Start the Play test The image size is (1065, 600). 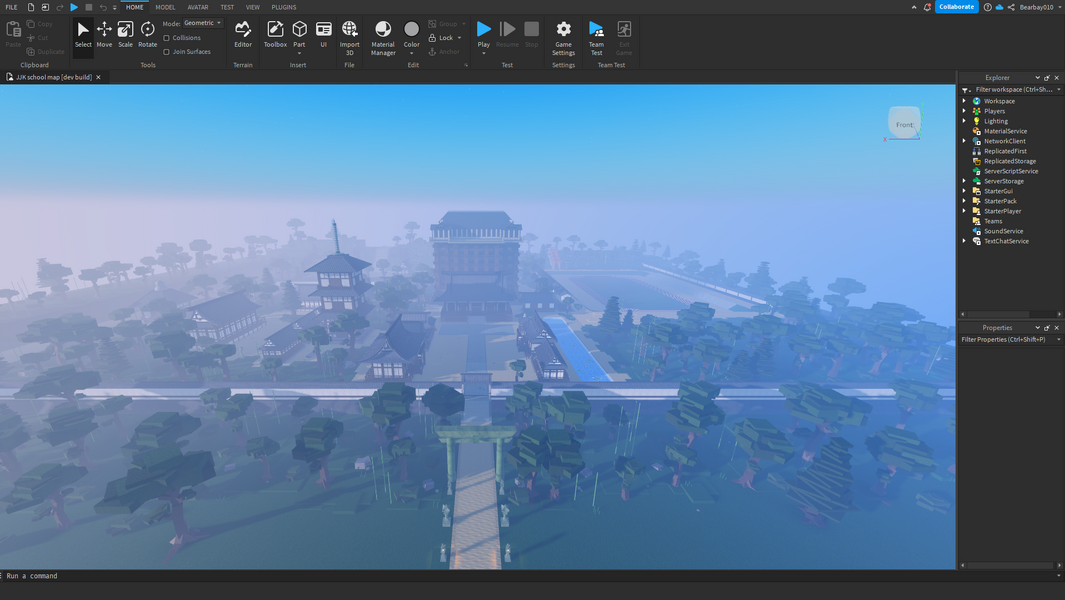pyautogui.click(x=484, y=31)
